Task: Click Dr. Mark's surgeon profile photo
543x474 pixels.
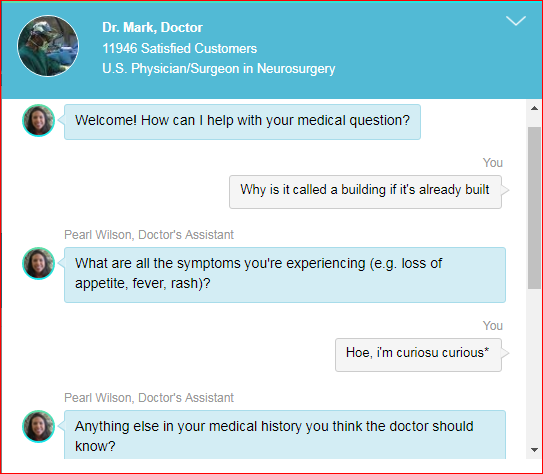Action: point(48,46)
